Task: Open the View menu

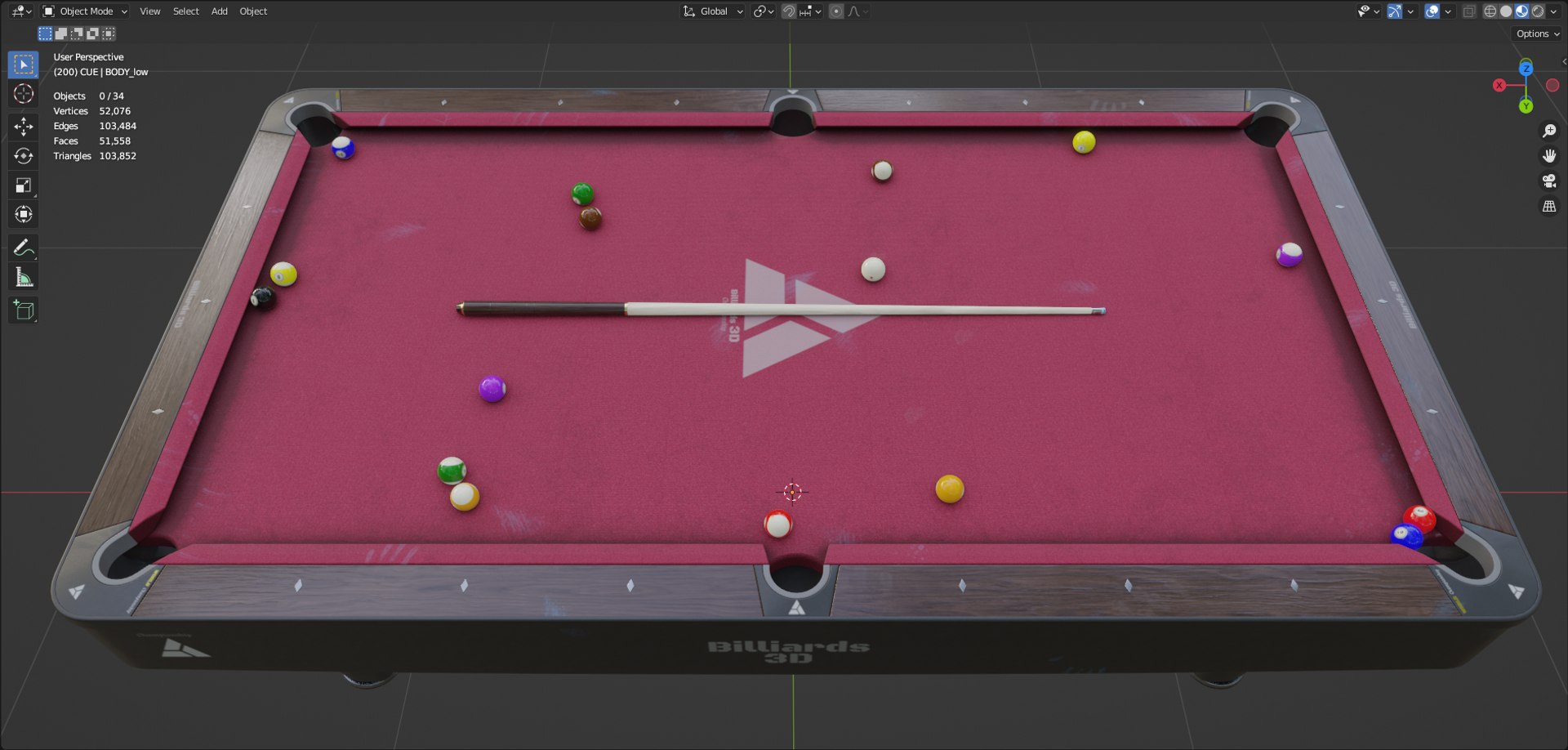Action: pyautogui.click(x=149, y=11)
